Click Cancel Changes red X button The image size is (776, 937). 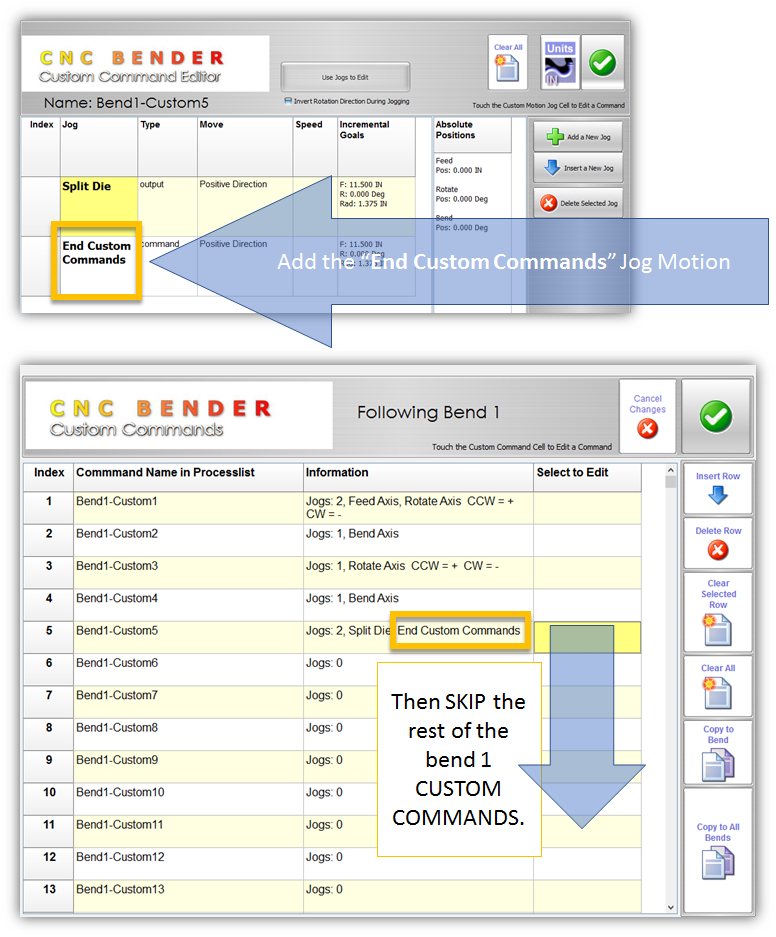648,416
